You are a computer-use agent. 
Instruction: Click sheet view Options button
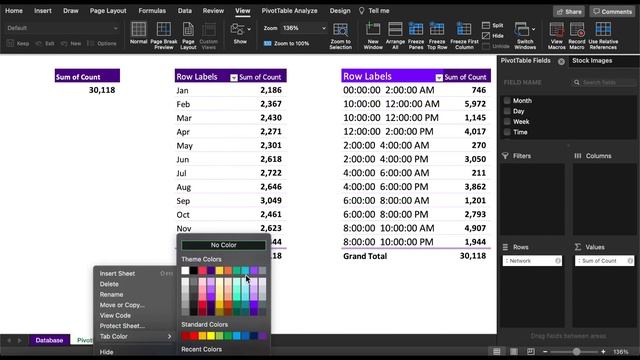pyautogui.click(x=102, y=43)
